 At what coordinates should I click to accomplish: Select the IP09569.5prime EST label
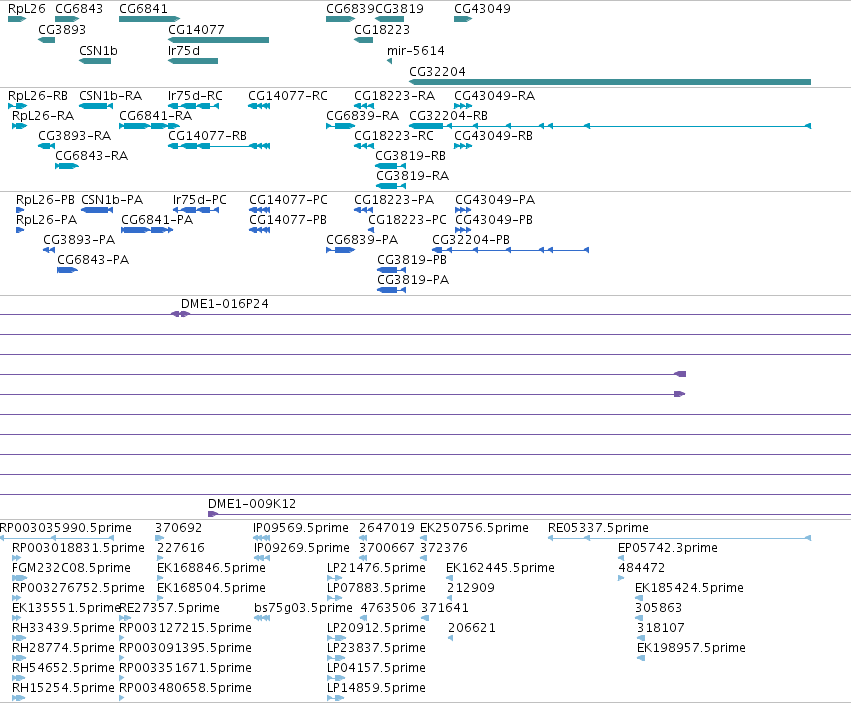[x=301, y=528]
